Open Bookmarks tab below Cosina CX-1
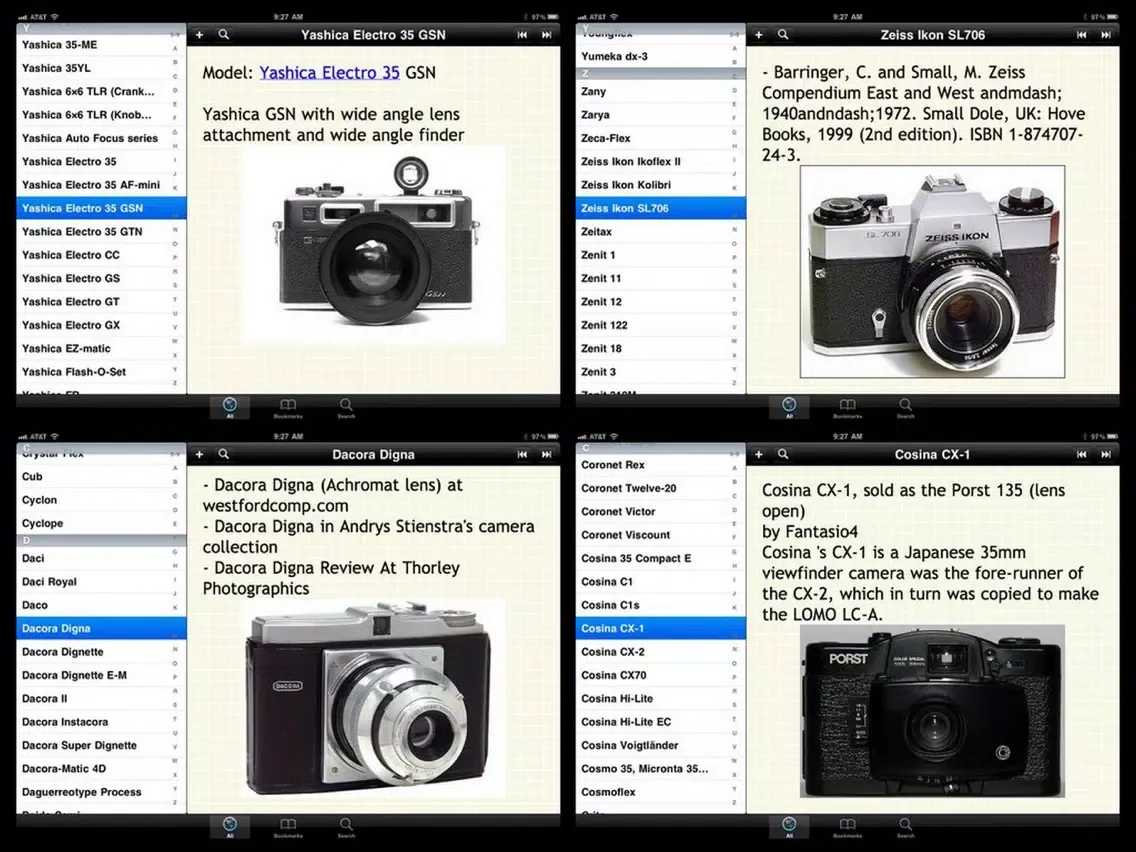The image size is (1136, 852). [847, 827]
